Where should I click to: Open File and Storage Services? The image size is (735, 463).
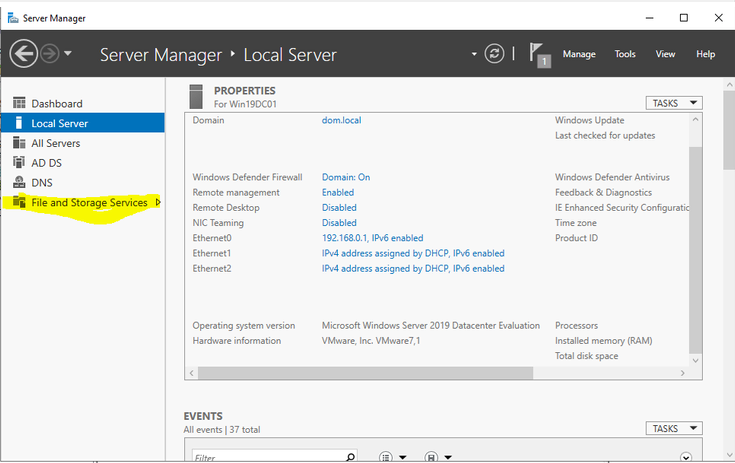89,203
